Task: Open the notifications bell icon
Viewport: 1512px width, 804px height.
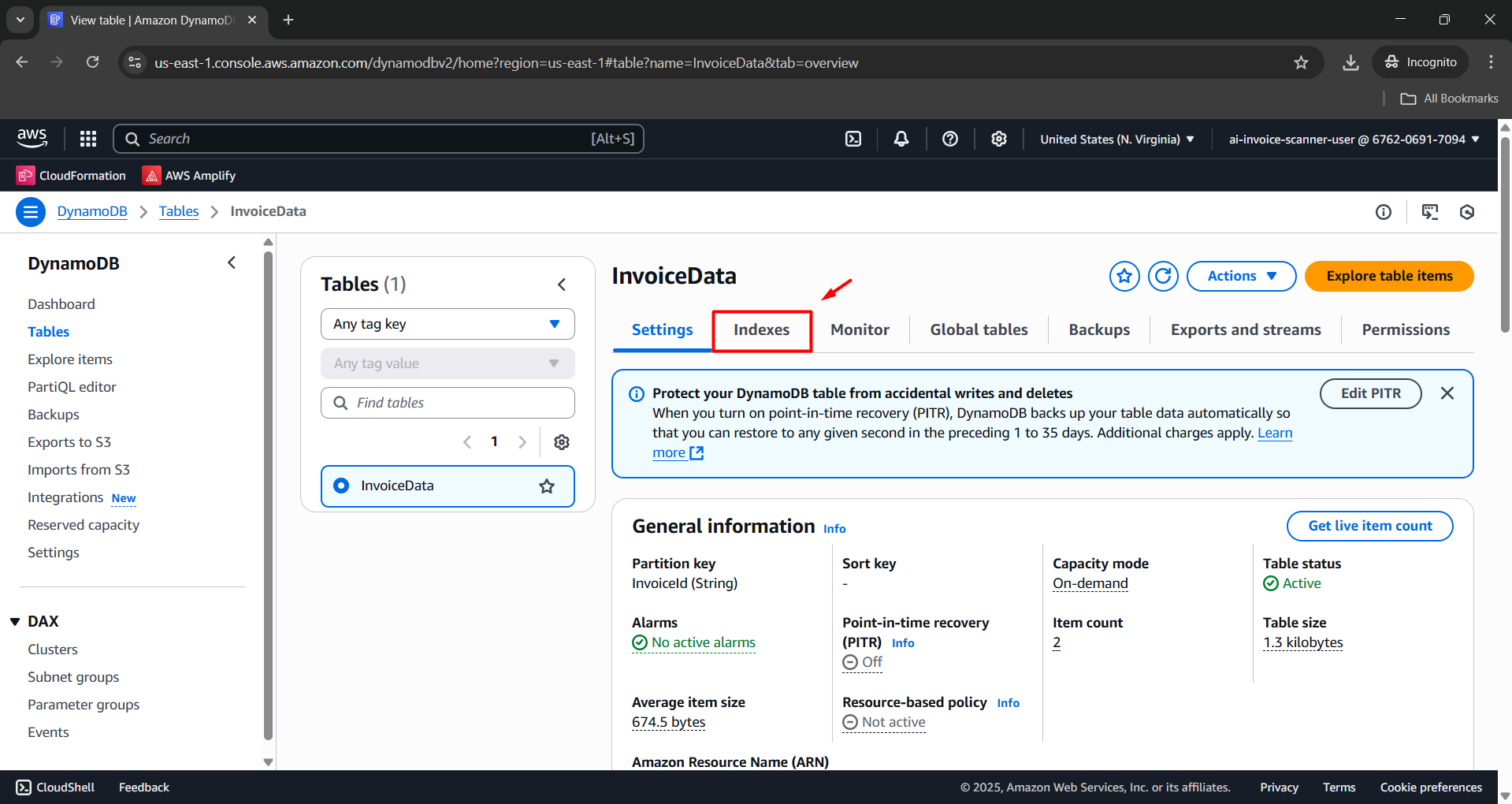Action: coord(901,139)
